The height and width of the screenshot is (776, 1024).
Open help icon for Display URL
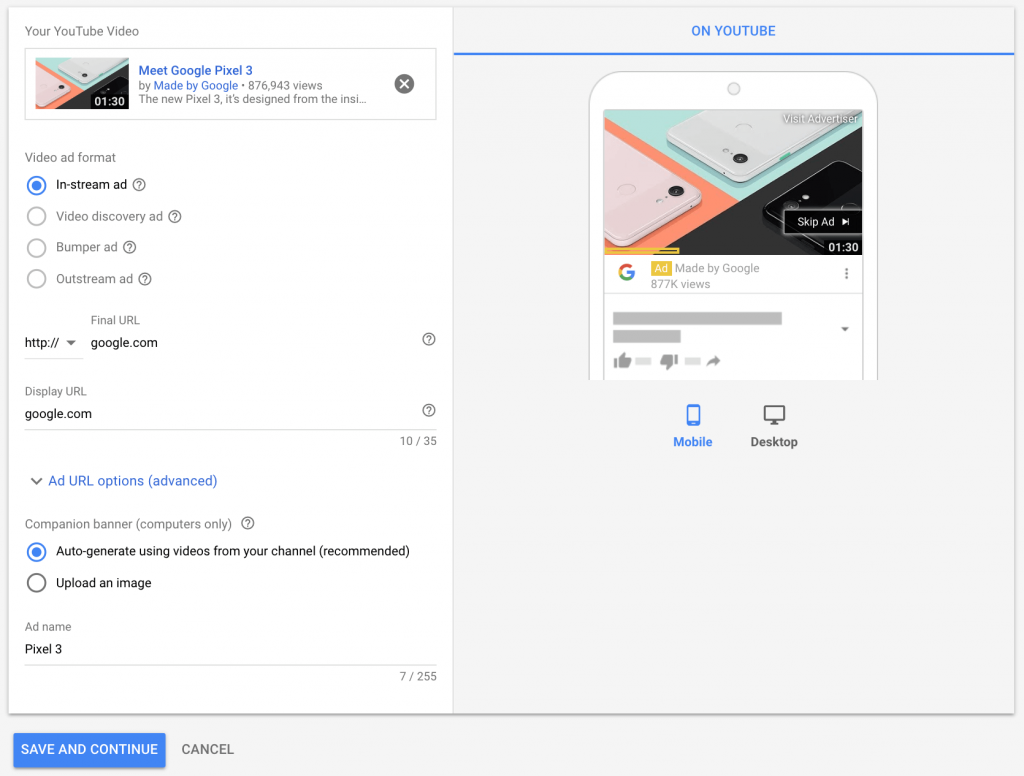point(428,410)
